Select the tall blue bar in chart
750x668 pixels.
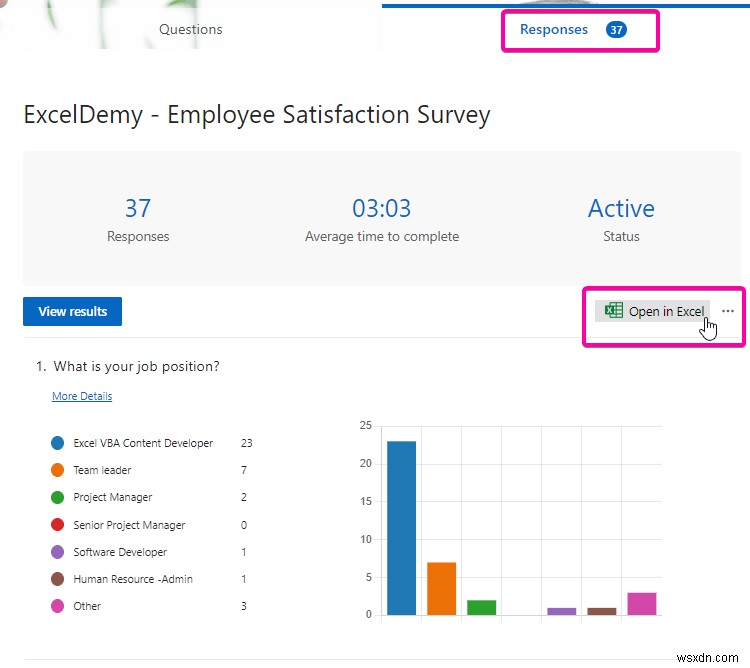[x=401, y=528]
